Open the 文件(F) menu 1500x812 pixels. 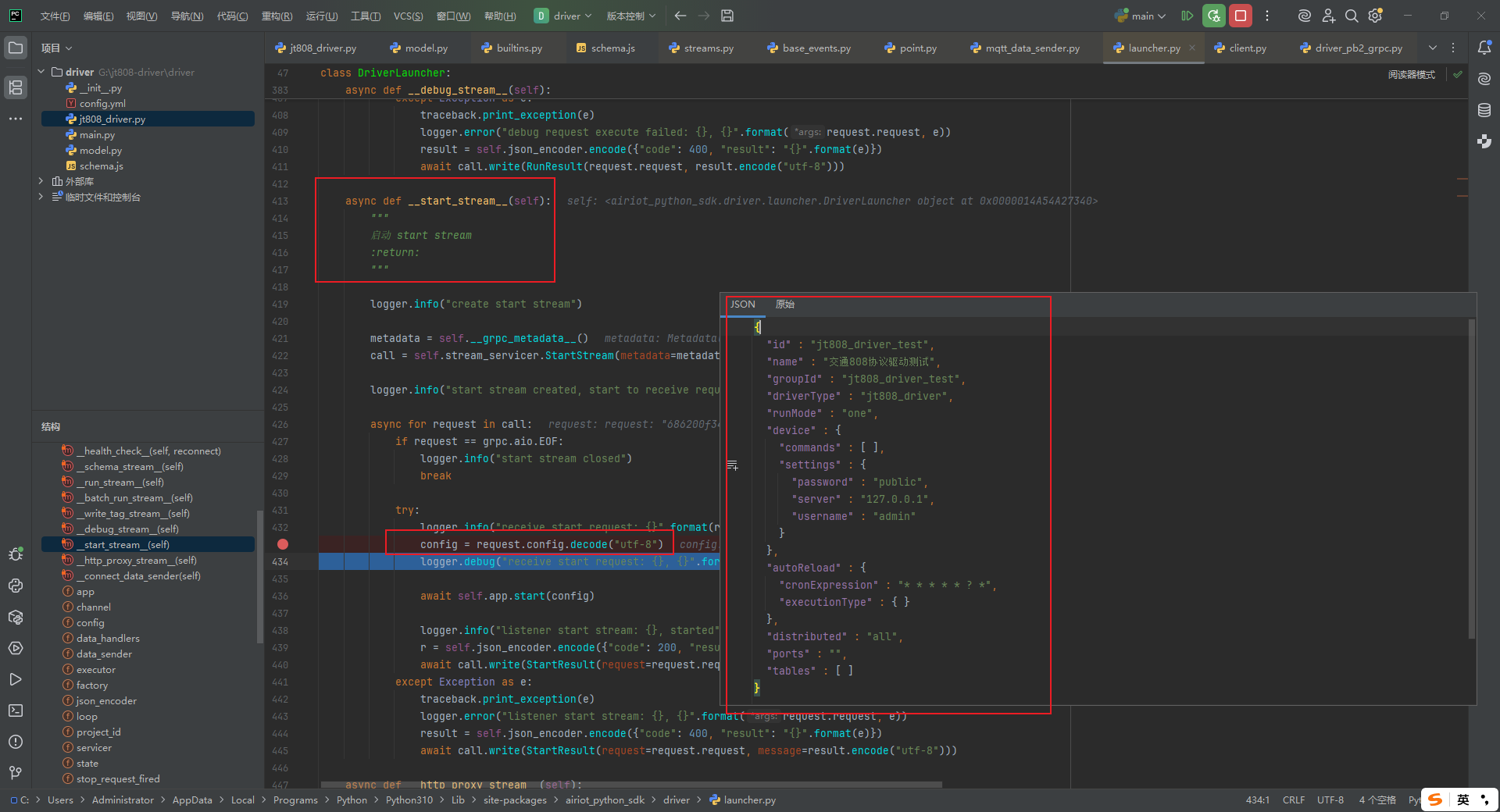[55, 16]
